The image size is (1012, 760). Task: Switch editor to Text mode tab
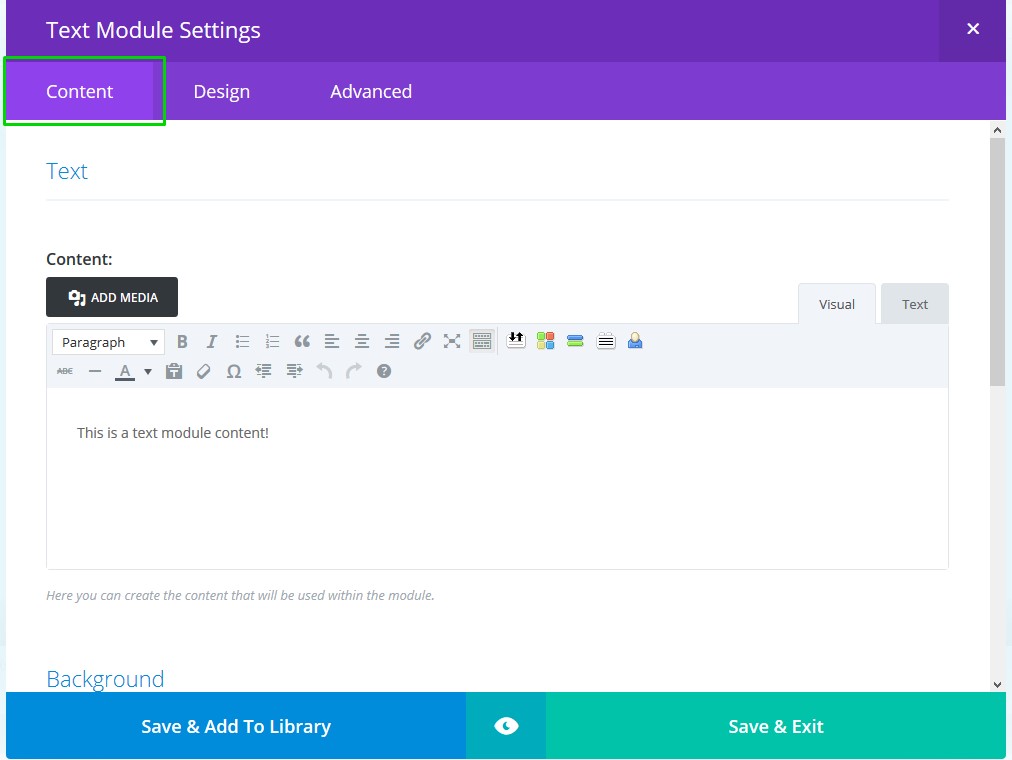pyautogui.click(x=914, y=304)
